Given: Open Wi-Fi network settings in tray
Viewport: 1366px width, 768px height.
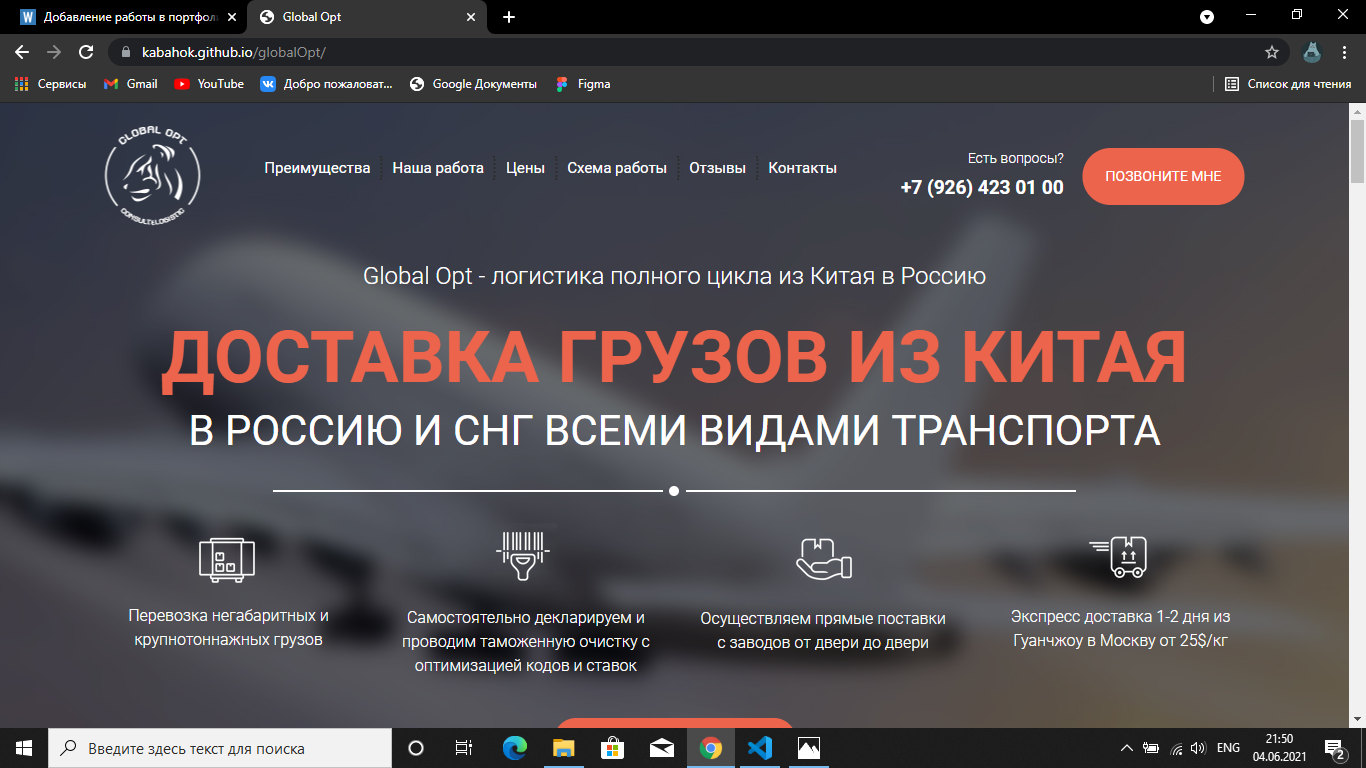Looking at the screenshot, I should point(1176,748).
